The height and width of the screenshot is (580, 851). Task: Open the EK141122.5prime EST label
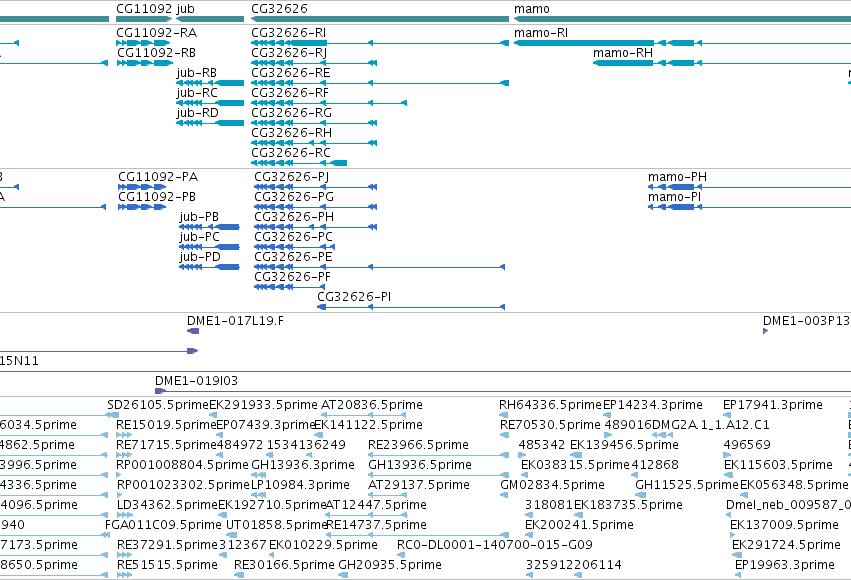[369, 425]
